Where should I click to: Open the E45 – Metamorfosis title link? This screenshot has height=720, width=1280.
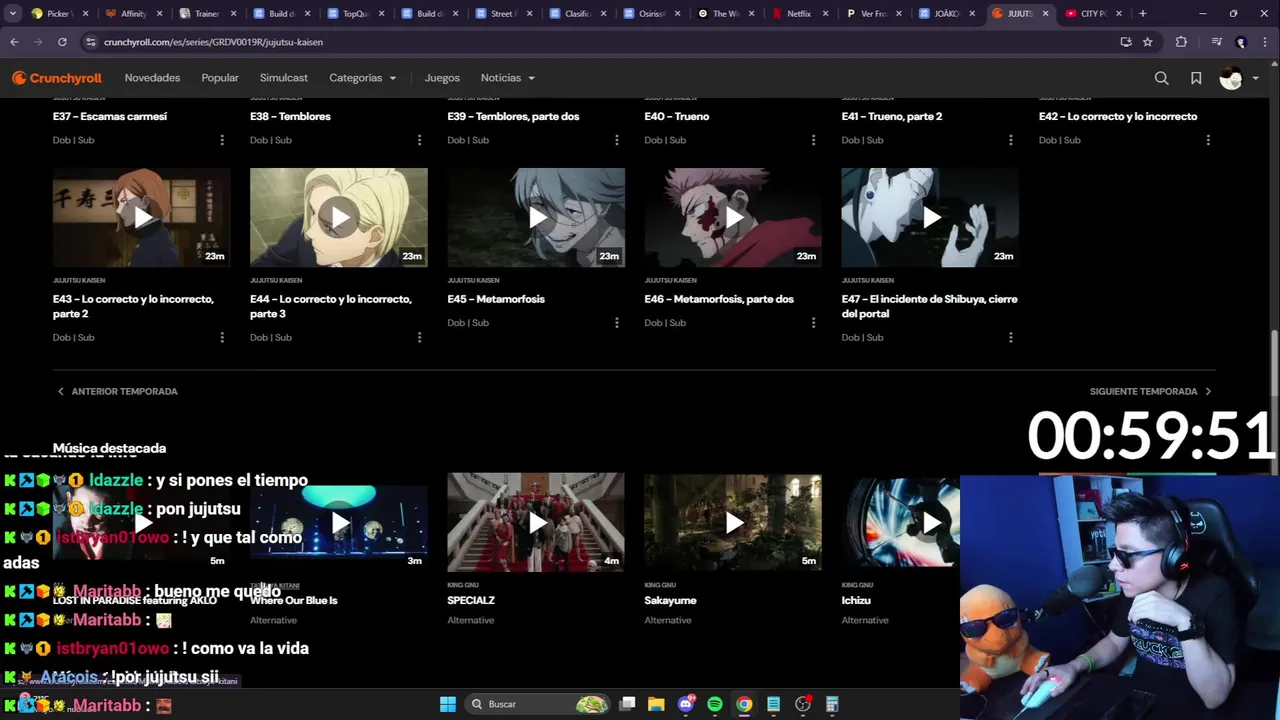[496, 299]
